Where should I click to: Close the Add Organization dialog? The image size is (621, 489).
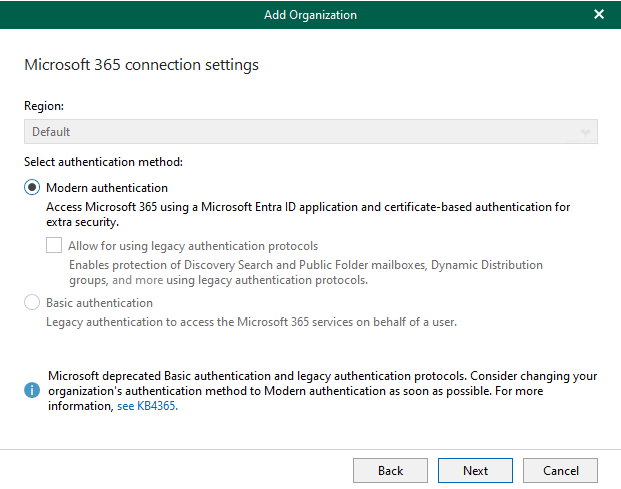(599, 14)
